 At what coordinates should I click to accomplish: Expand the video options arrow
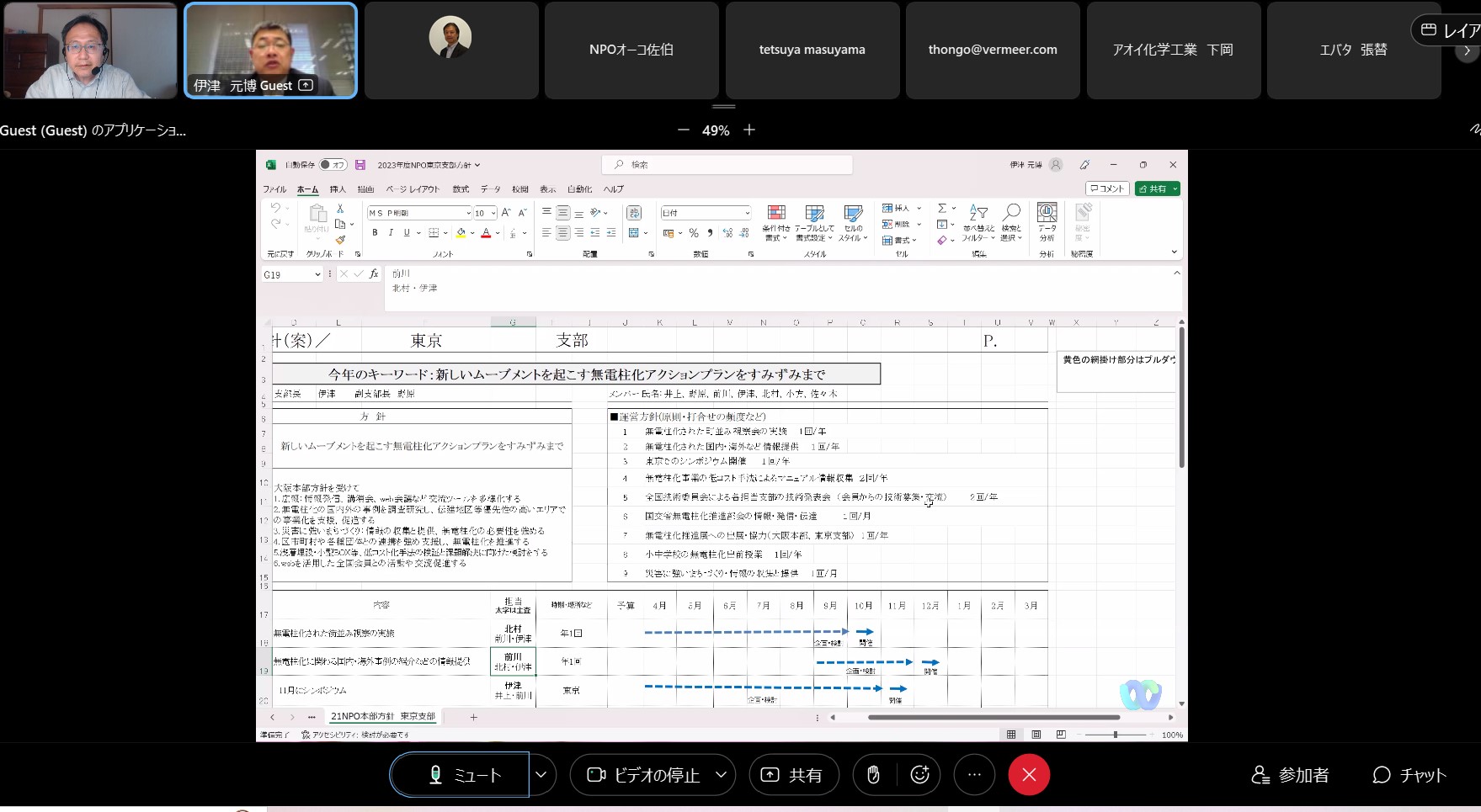pyautogui.click(x=721, y=775)
